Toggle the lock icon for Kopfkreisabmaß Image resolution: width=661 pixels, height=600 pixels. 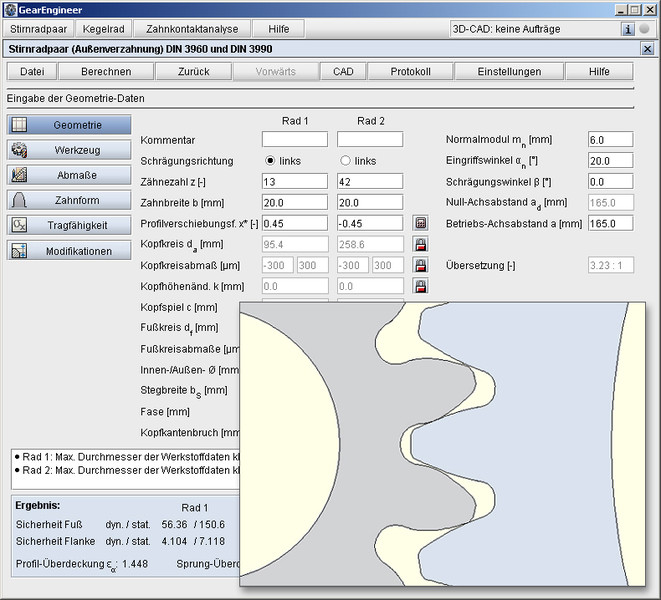click(x=421, y=265)
